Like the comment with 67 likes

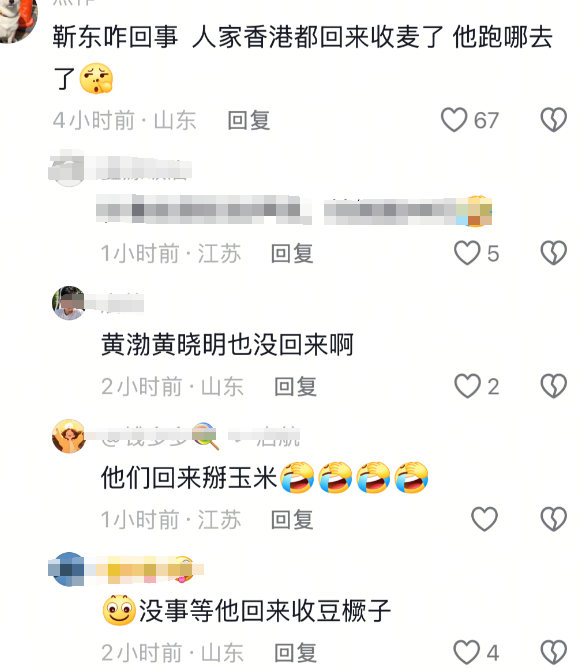(x=454, y=120)
